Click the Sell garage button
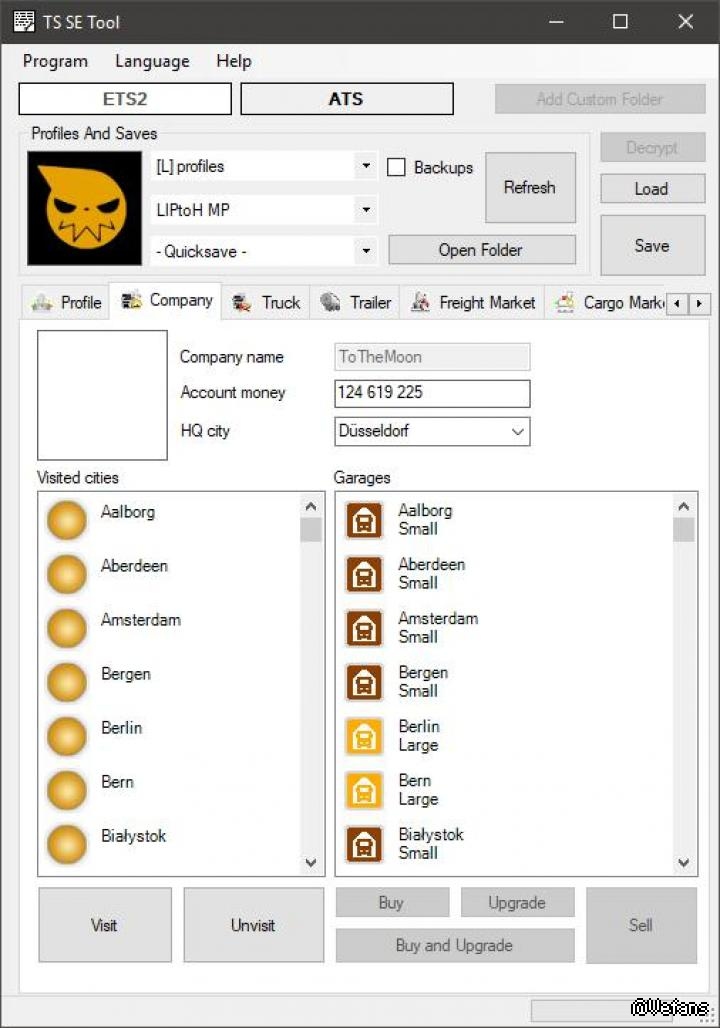Screen dimensions: 720x1028 coord(641,925)
